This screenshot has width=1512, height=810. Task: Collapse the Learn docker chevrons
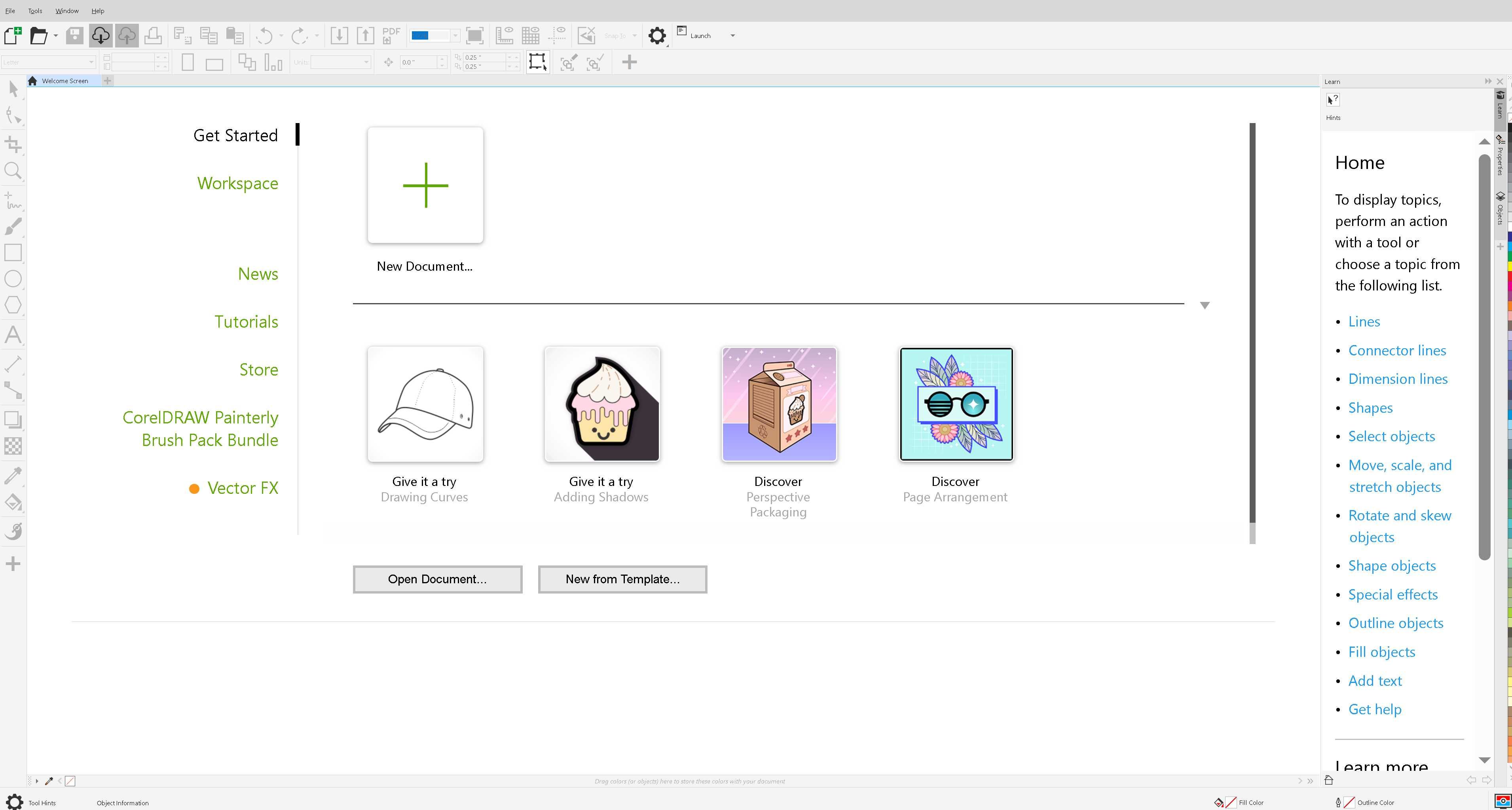[x=1488, y=81]
